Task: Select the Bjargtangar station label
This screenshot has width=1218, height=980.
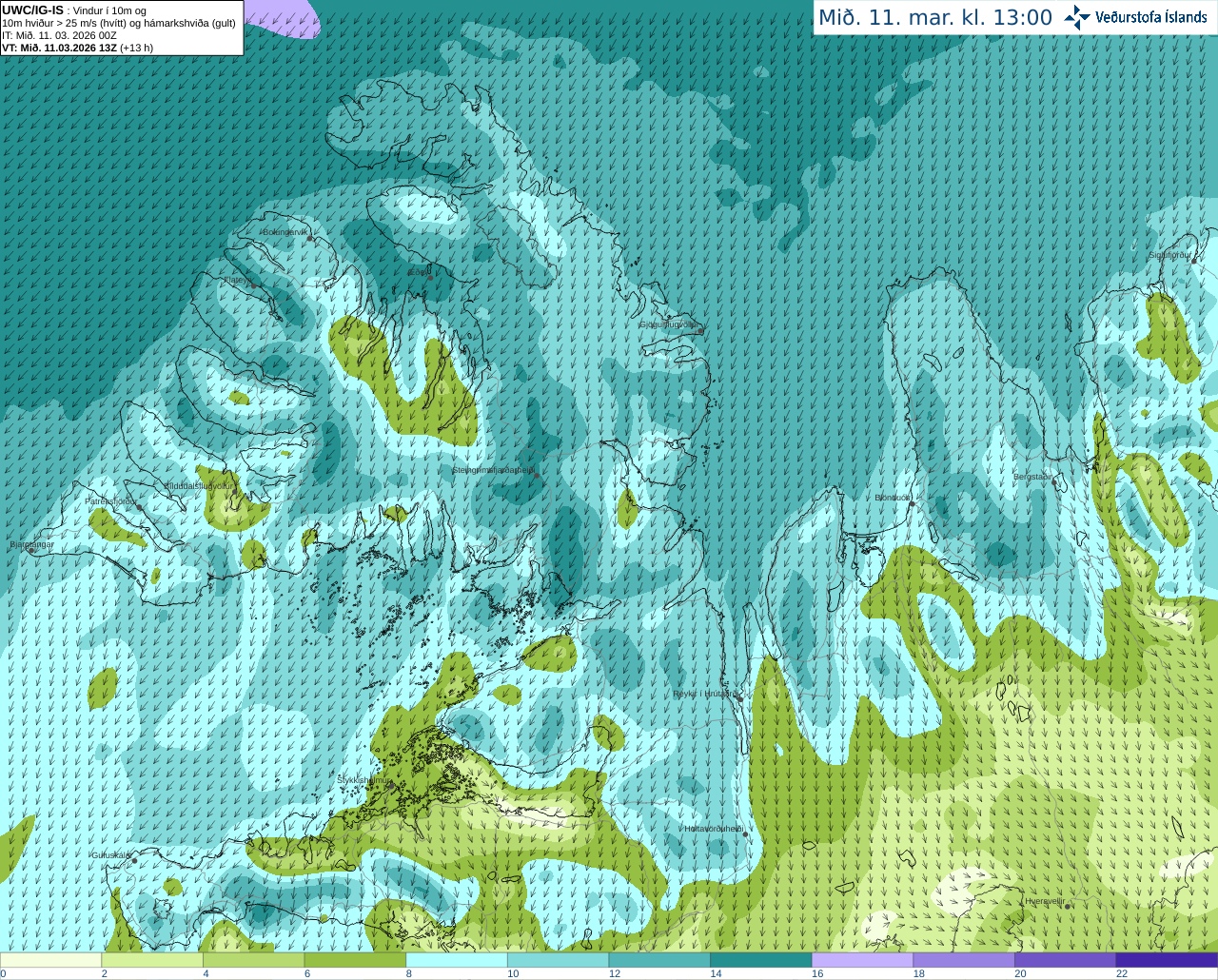Action: (31, 544)
